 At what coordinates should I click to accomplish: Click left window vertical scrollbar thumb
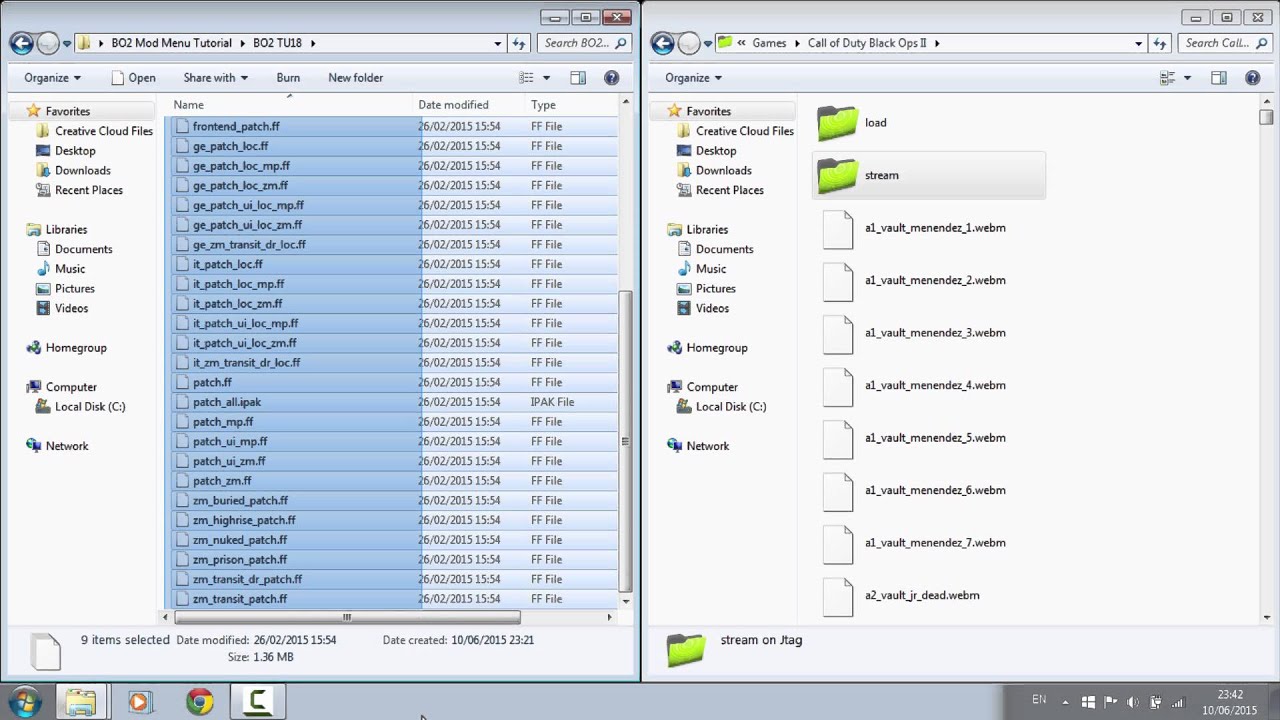pos(625,440)
